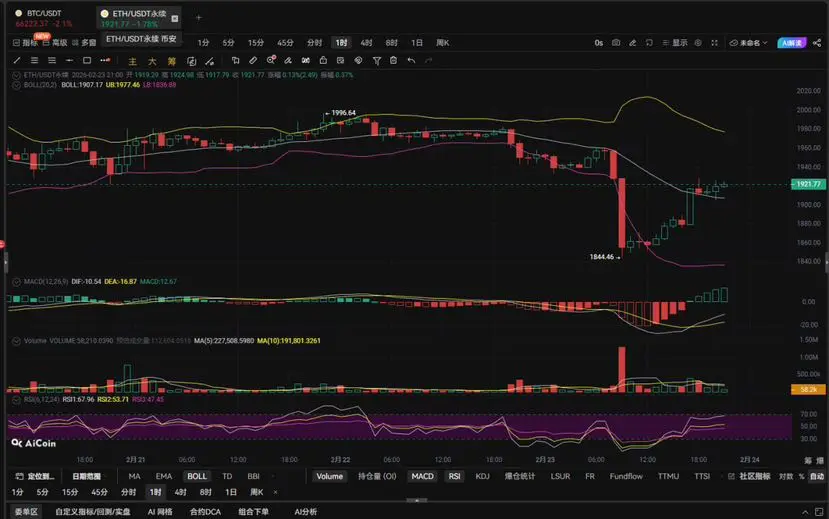
Task: Choose the rectangle drawing tool
Action: [87, 61]
